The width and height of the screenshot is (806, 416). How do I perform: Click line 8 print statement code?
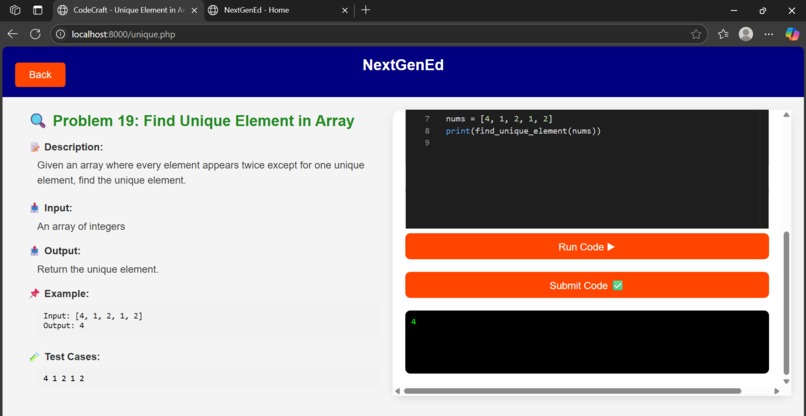click(523, 131)
